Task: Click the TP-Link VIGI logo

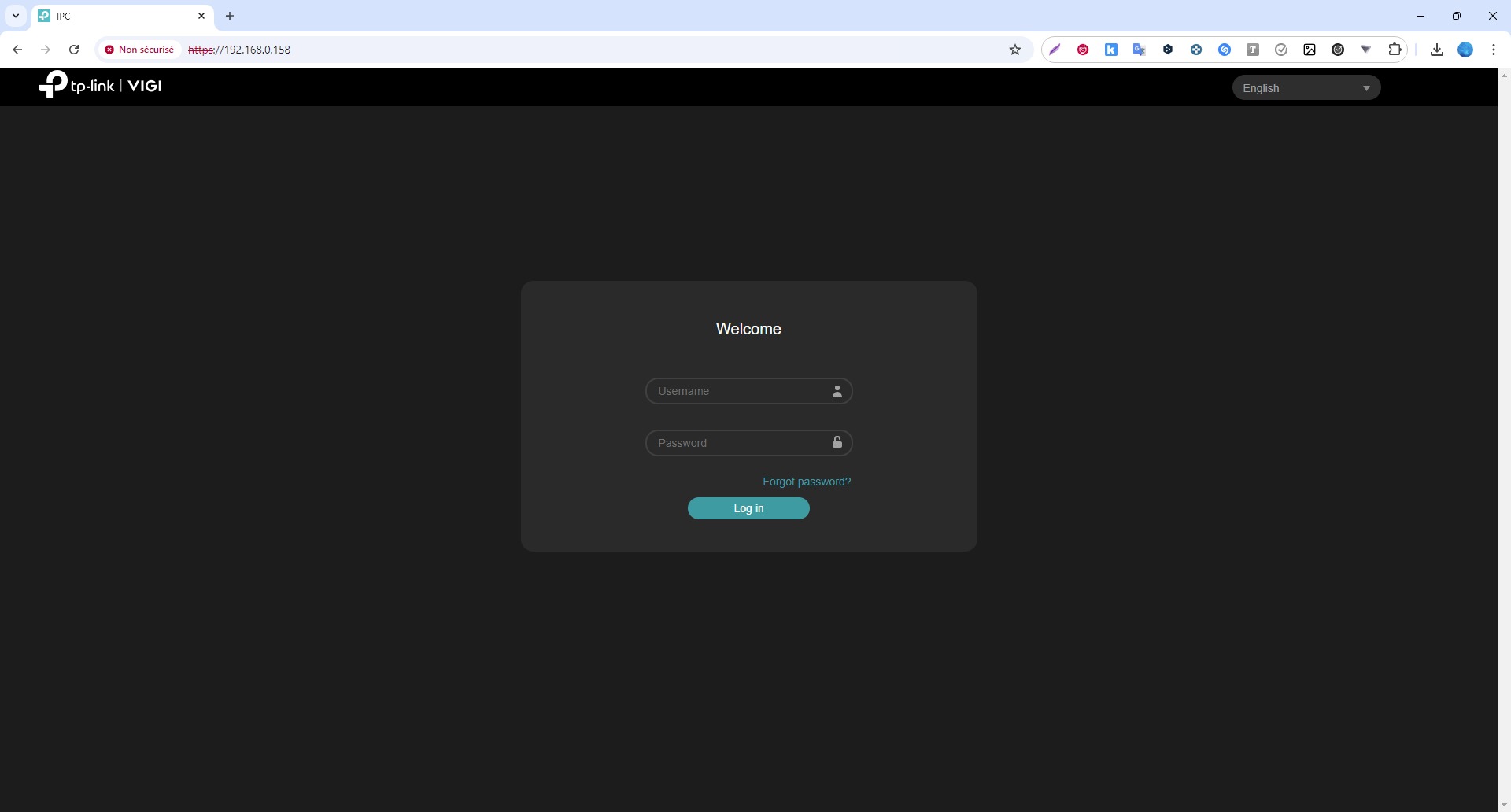Action: [100, 86]
